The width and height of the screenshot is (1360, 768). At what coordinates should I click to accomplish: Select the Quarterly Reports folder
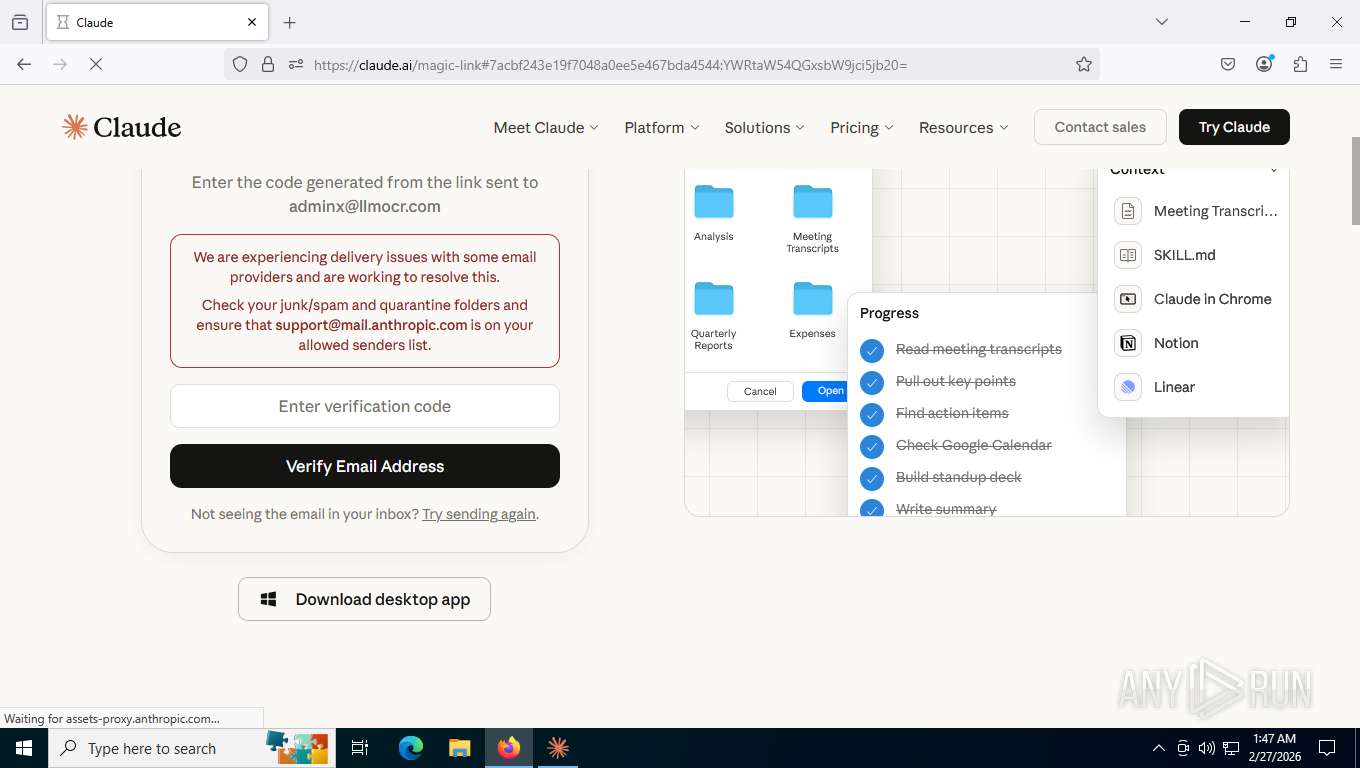pyautogui.click(x=713, y=317)
